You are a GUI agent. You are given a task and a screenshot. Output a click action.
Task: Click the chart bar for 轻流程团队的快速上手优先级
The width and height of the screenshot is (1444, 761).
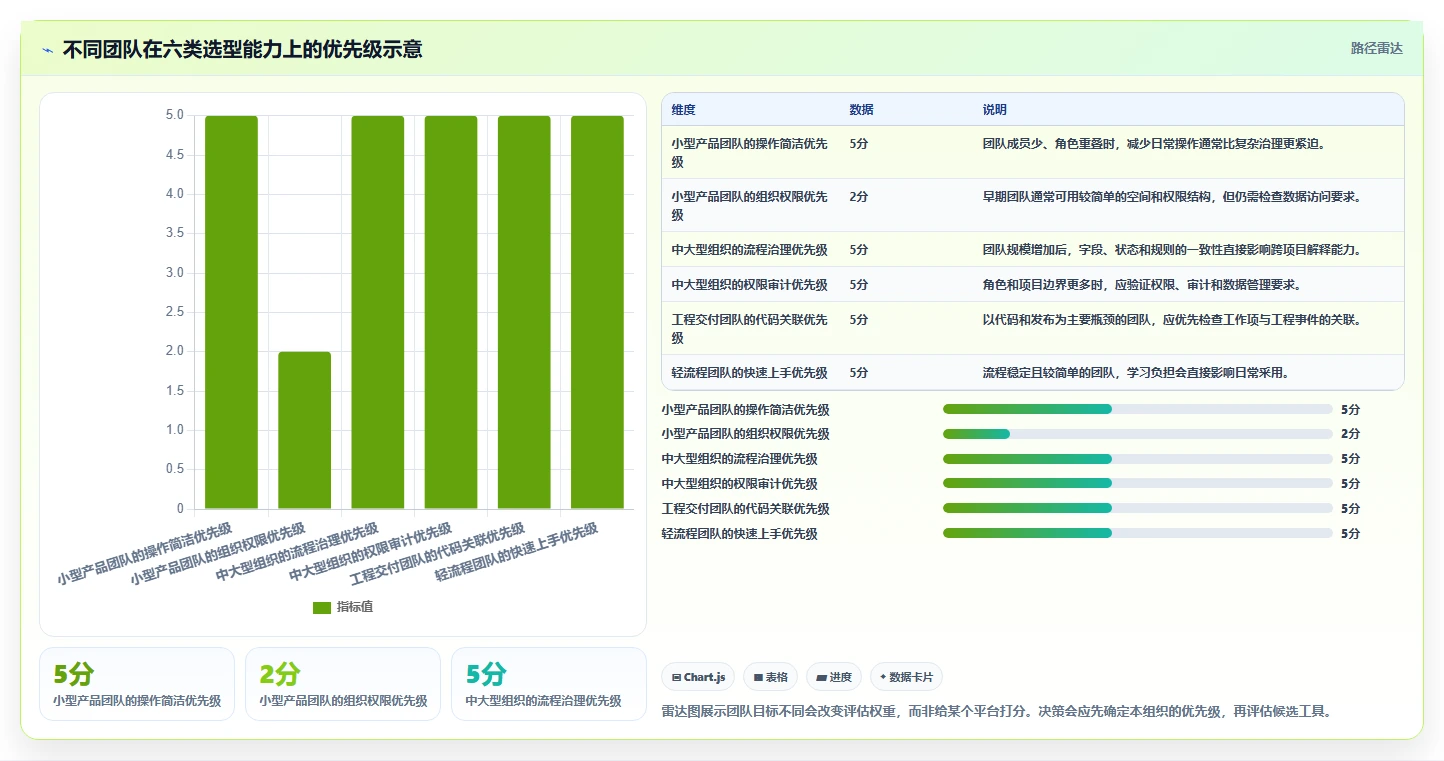(x=597, y=312)
